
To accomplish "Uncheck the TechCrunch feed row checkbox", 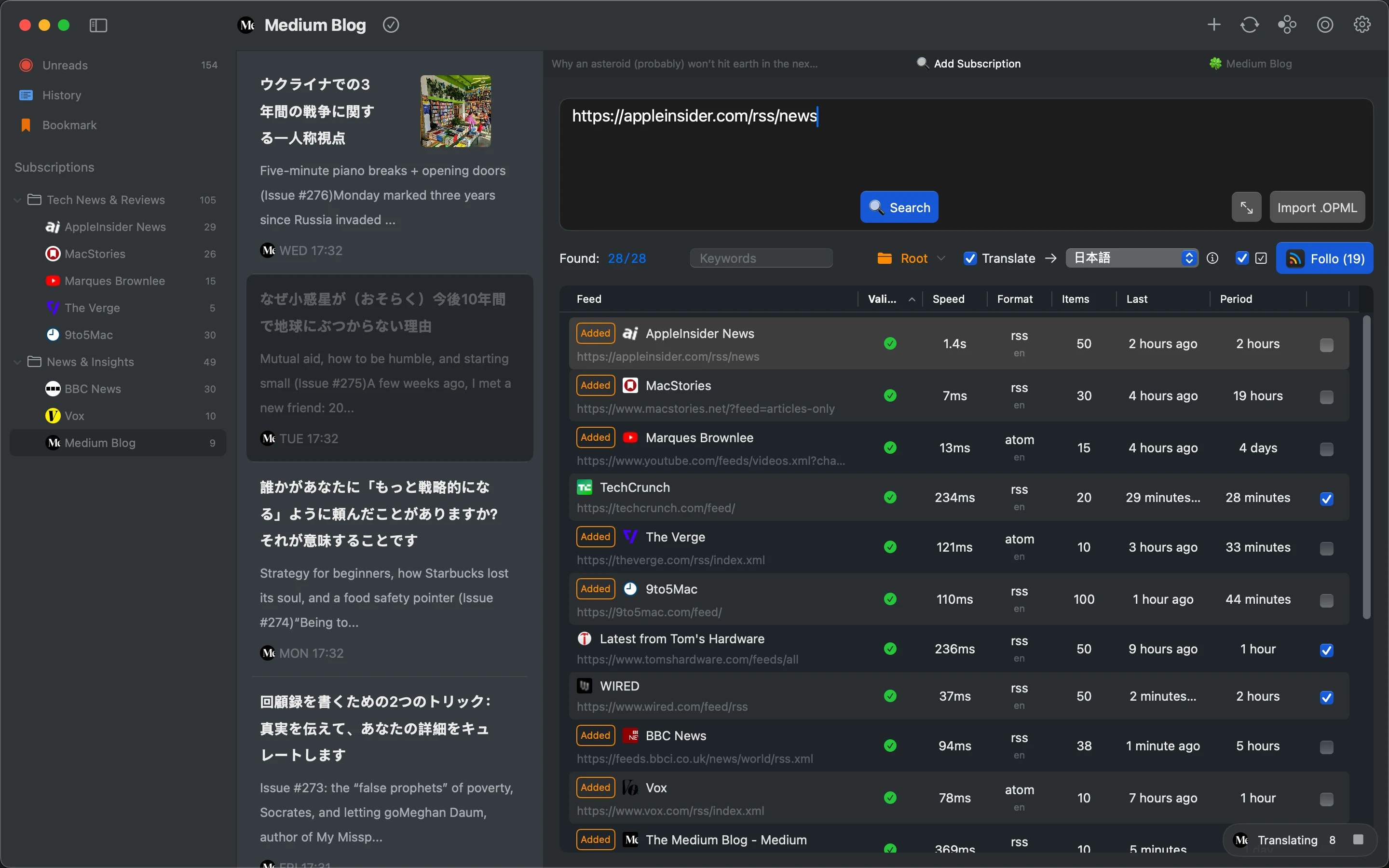I will pos(1326,500).
